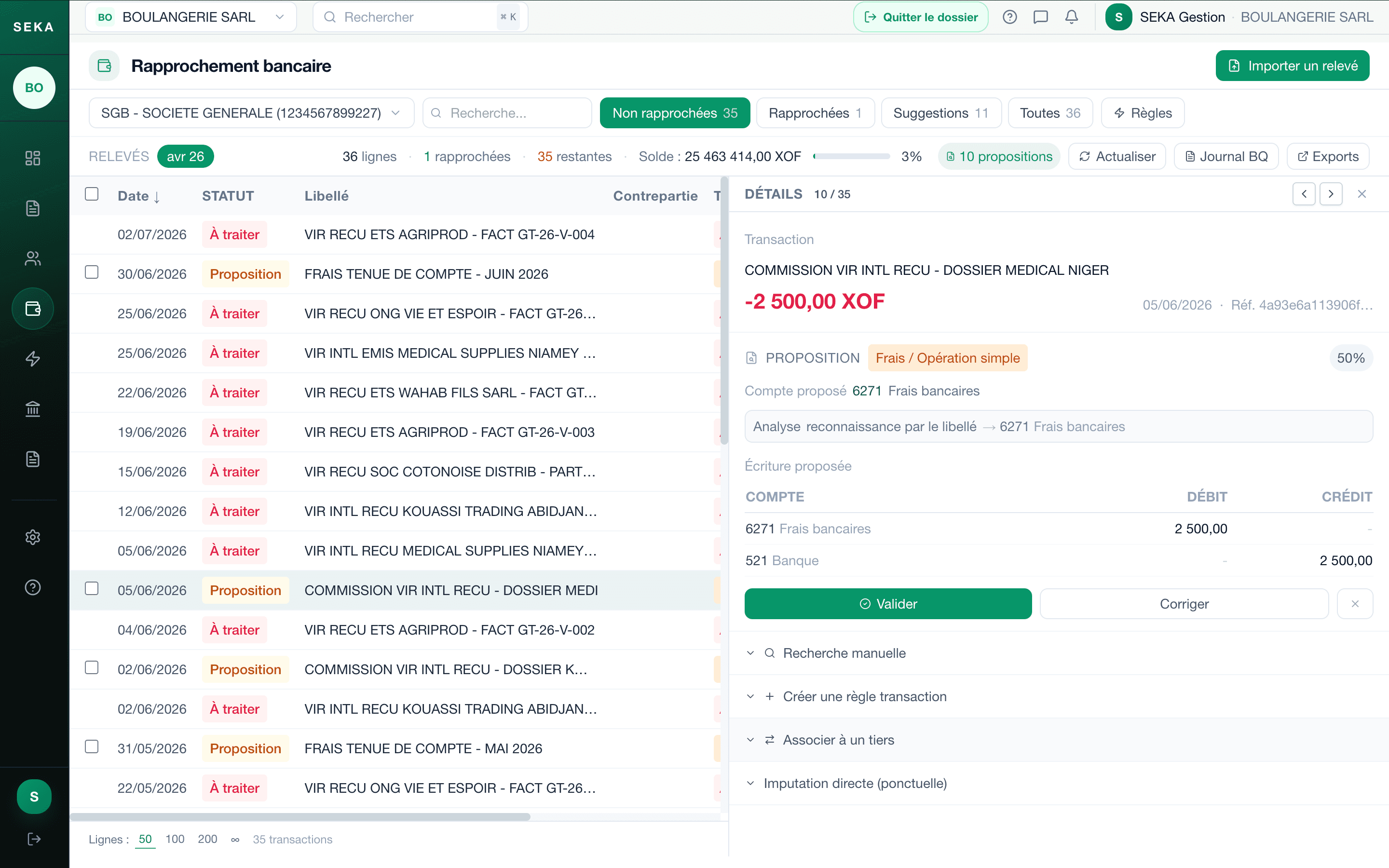Click the reconciliation progress bar
The height and width of the screenshot is (868, 1389).
pos(852,156)
